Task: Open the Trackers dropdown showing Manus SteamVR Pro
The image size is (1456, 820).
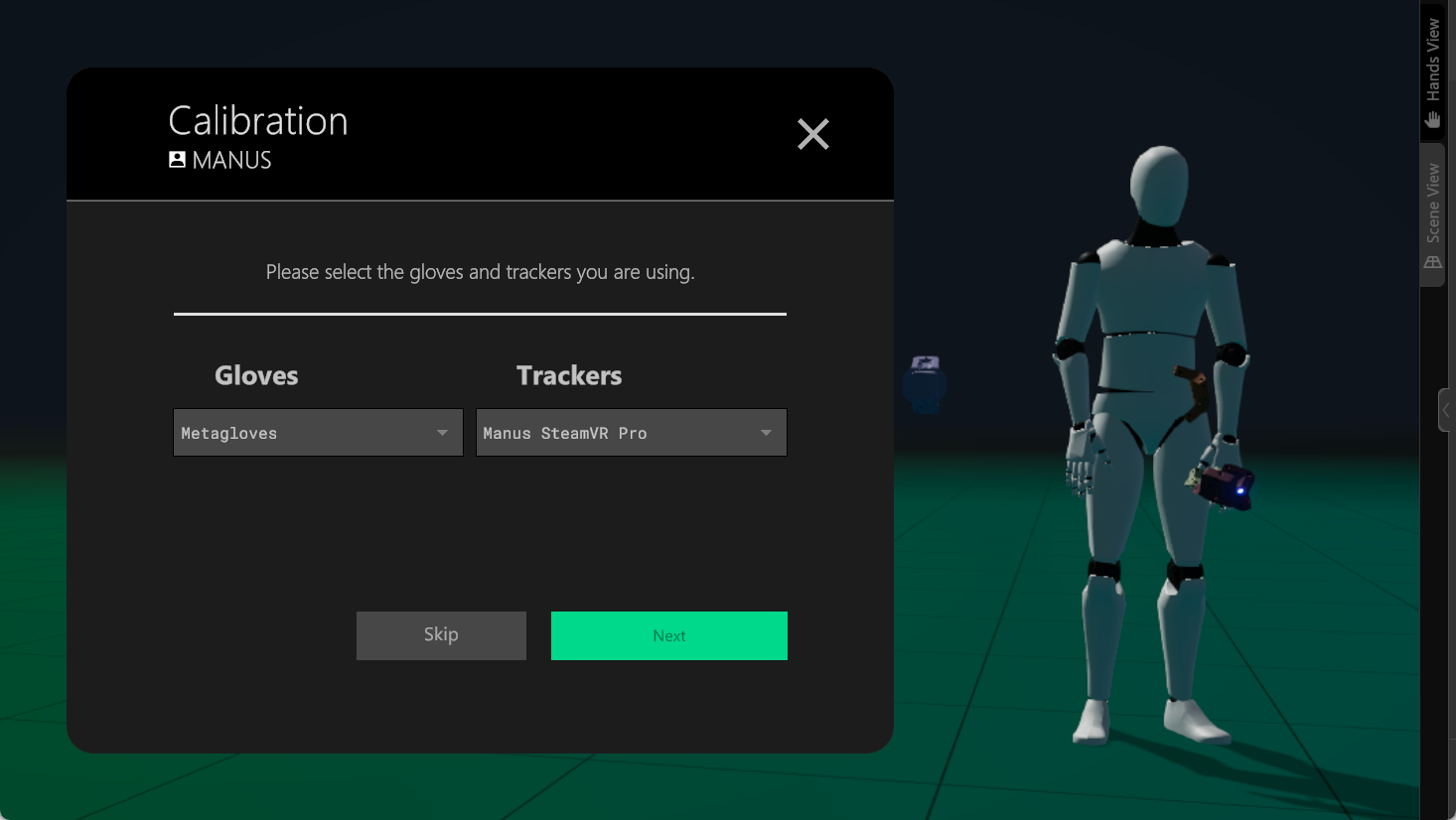Action: pyautogui.click(x=631, y=433)
